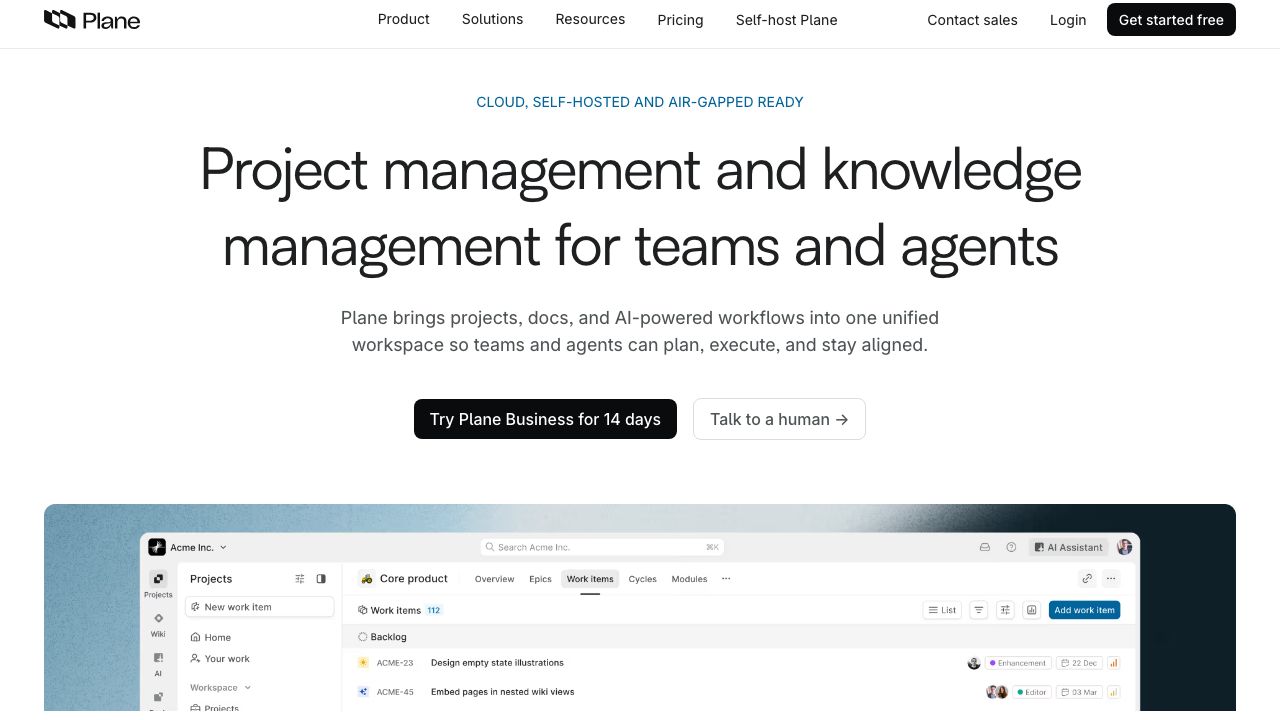Image resolution: width=1280 pixels, height=720 pixels.
Task: Click Get started free button
Action: coord(1171,20)
